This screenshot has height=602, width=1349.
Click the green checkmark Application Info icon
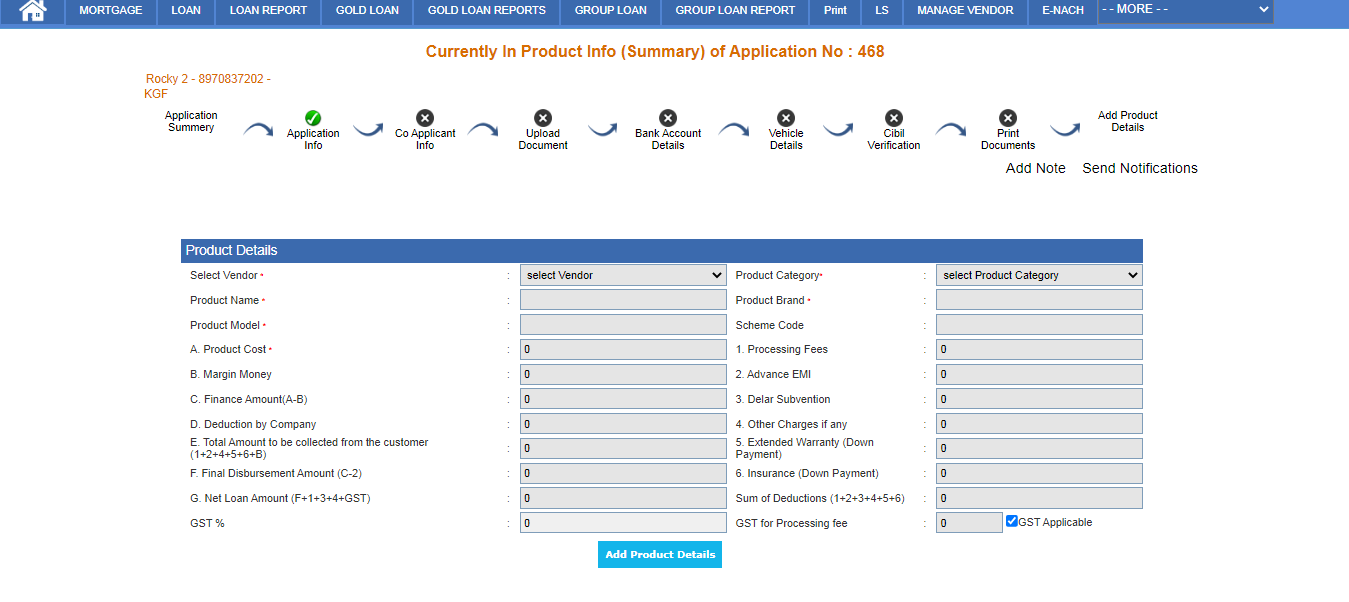click(x=313, y=118)
